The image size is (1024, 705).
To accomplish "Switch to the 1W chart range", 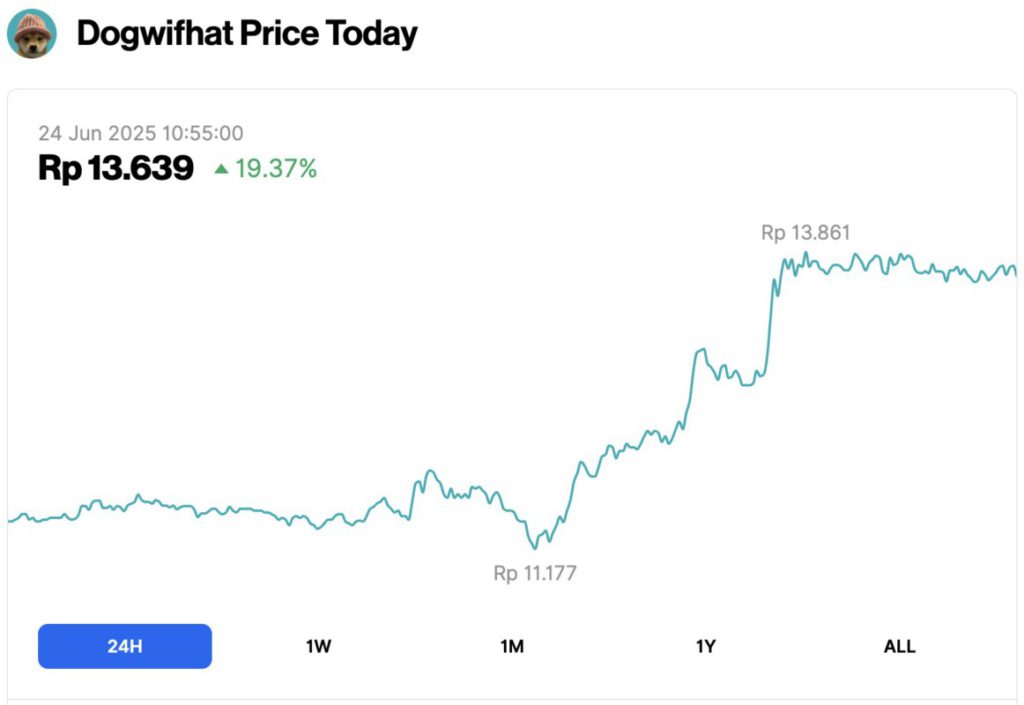I will point(318,646).
